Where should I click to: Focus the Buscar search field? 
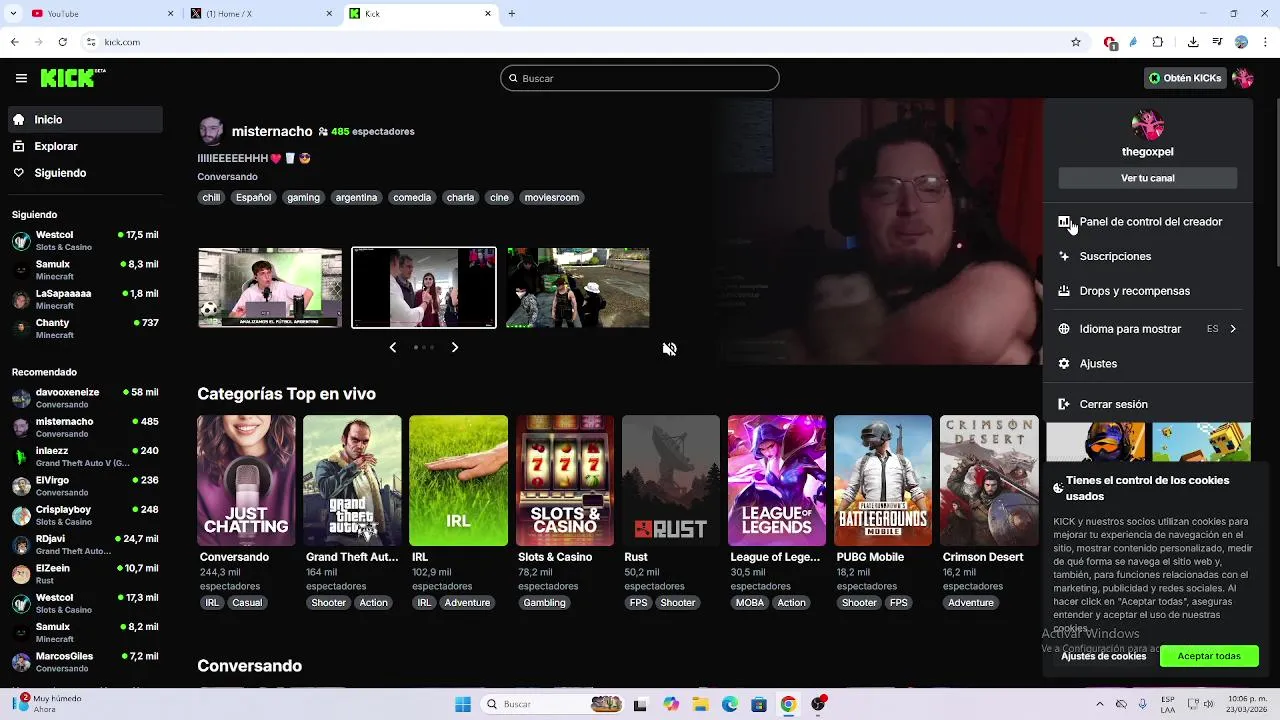pyautogui.click(x=640, y=78)
